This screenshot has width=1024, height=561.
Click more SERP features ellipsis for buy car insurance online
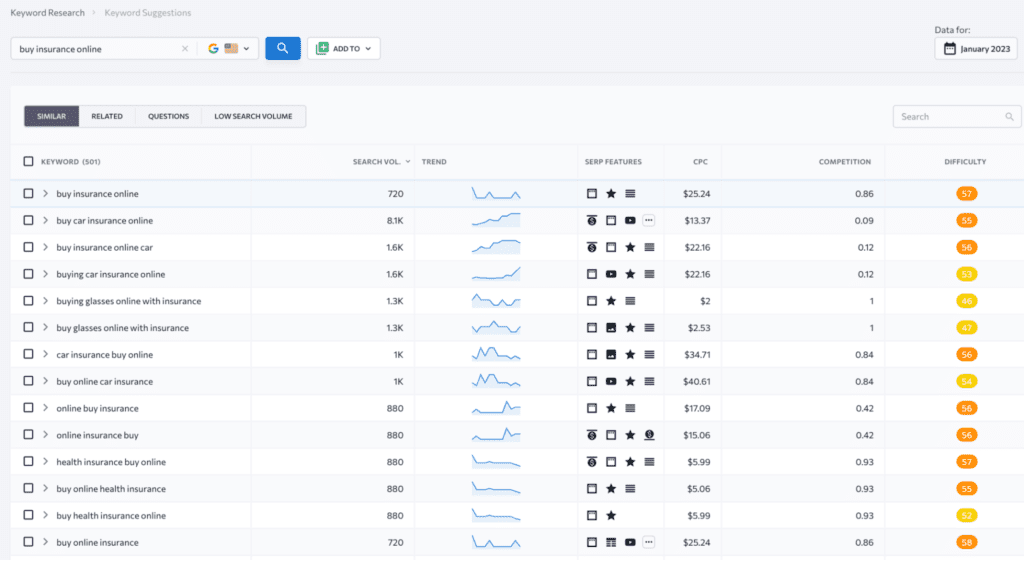pos(649,221)
